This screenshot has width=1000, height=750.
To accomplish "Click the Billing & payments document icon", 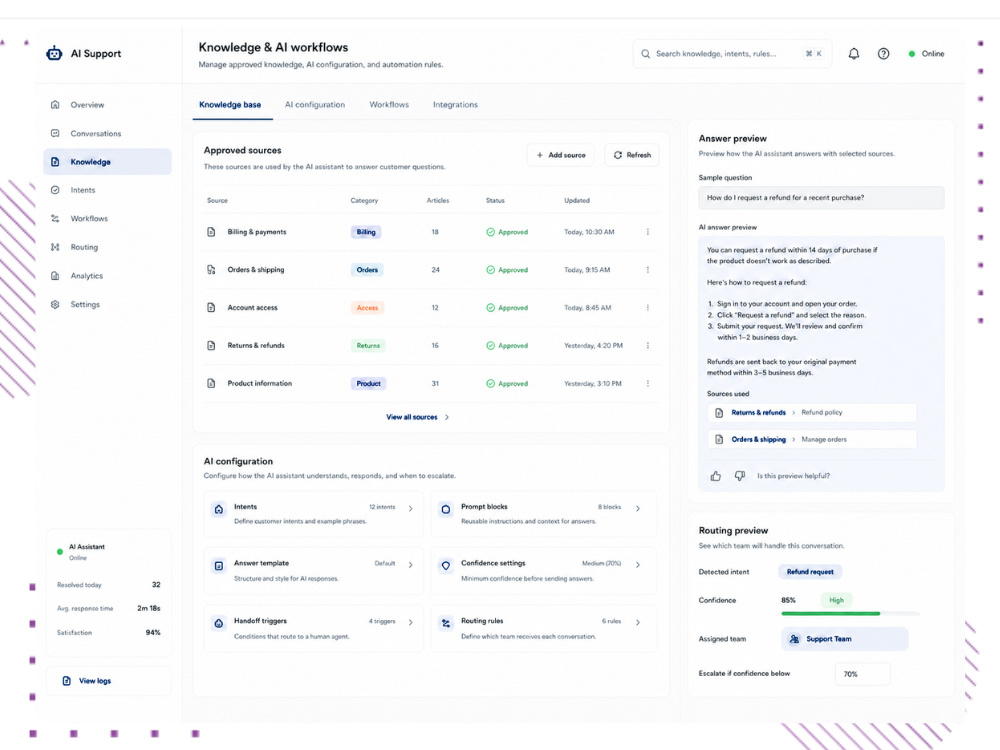I will (211, 232).
